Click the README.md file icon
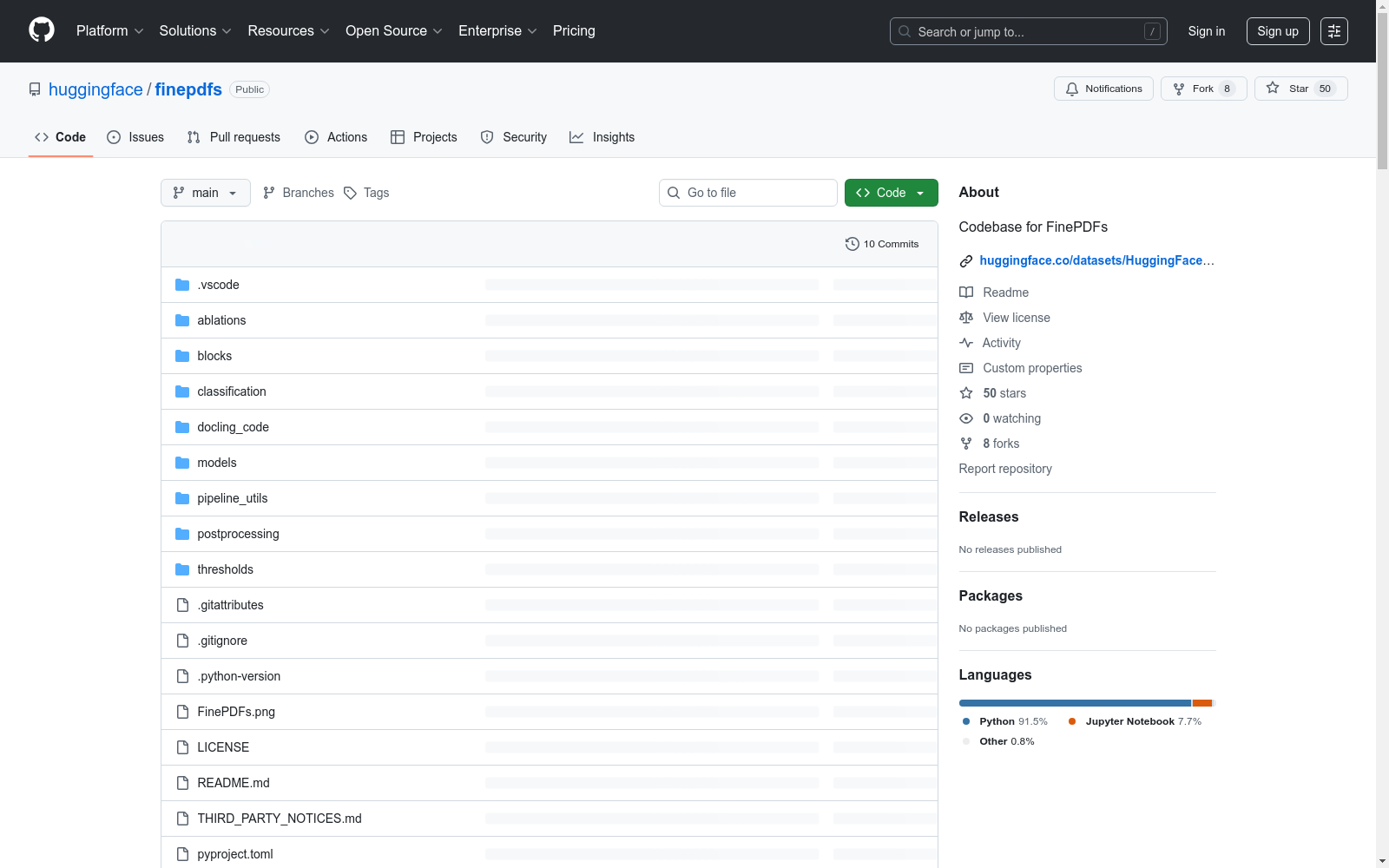1389x868 pixels. 182,783
